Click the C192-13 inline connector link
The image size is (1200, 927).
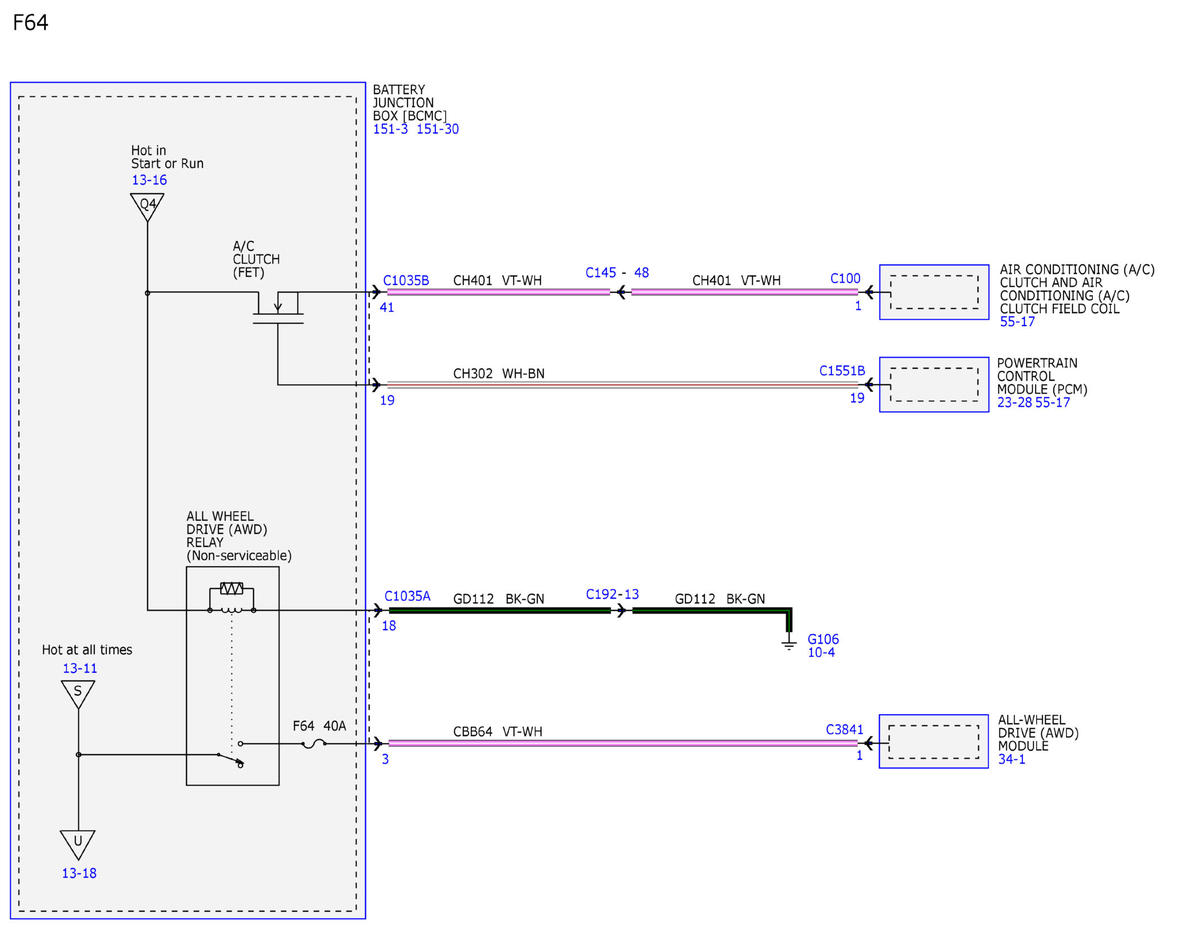612,595
